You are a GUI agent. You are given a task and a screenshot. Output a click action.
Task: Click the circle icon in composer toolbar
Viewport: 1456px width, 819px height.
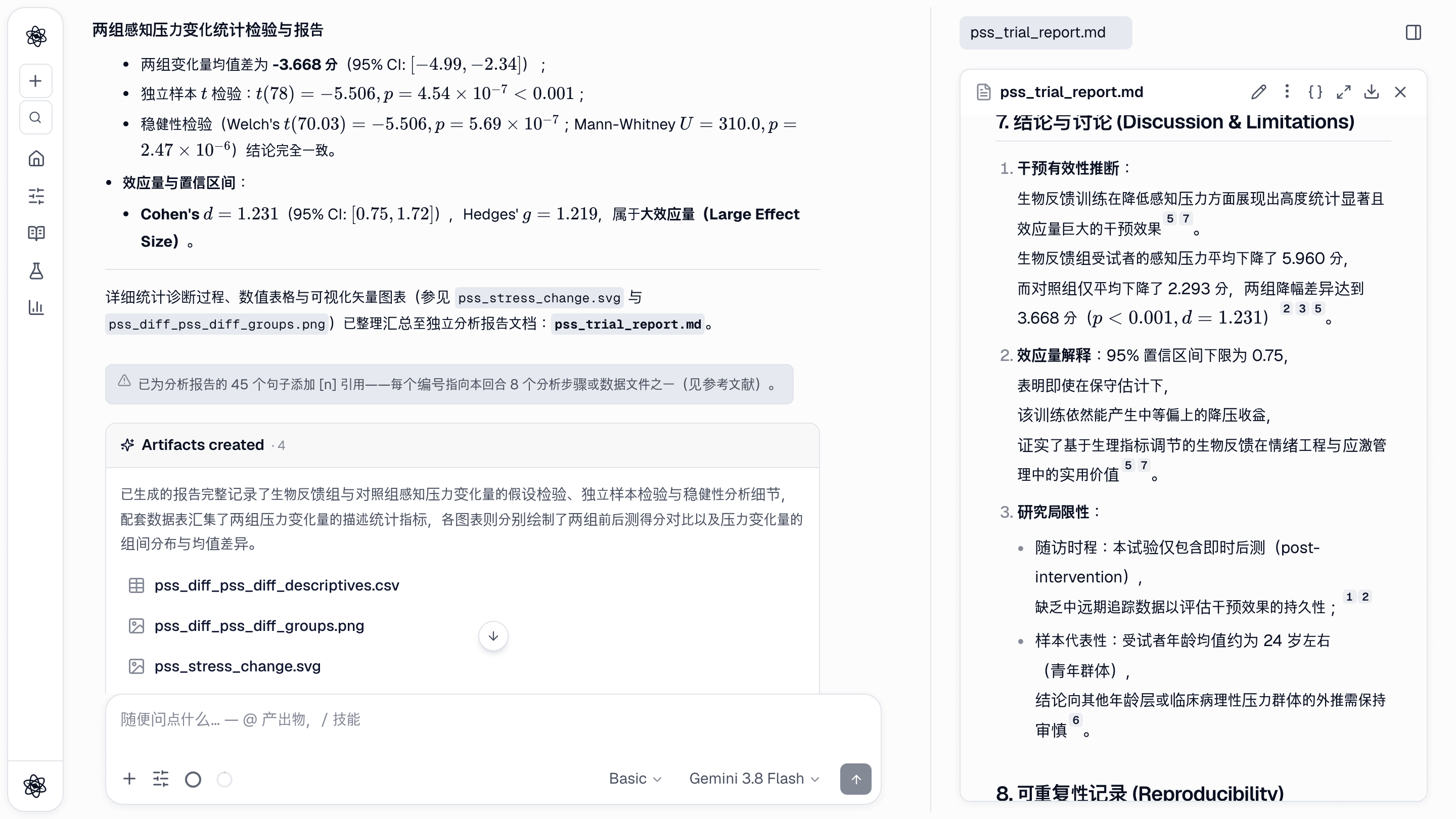click(193, 780)
